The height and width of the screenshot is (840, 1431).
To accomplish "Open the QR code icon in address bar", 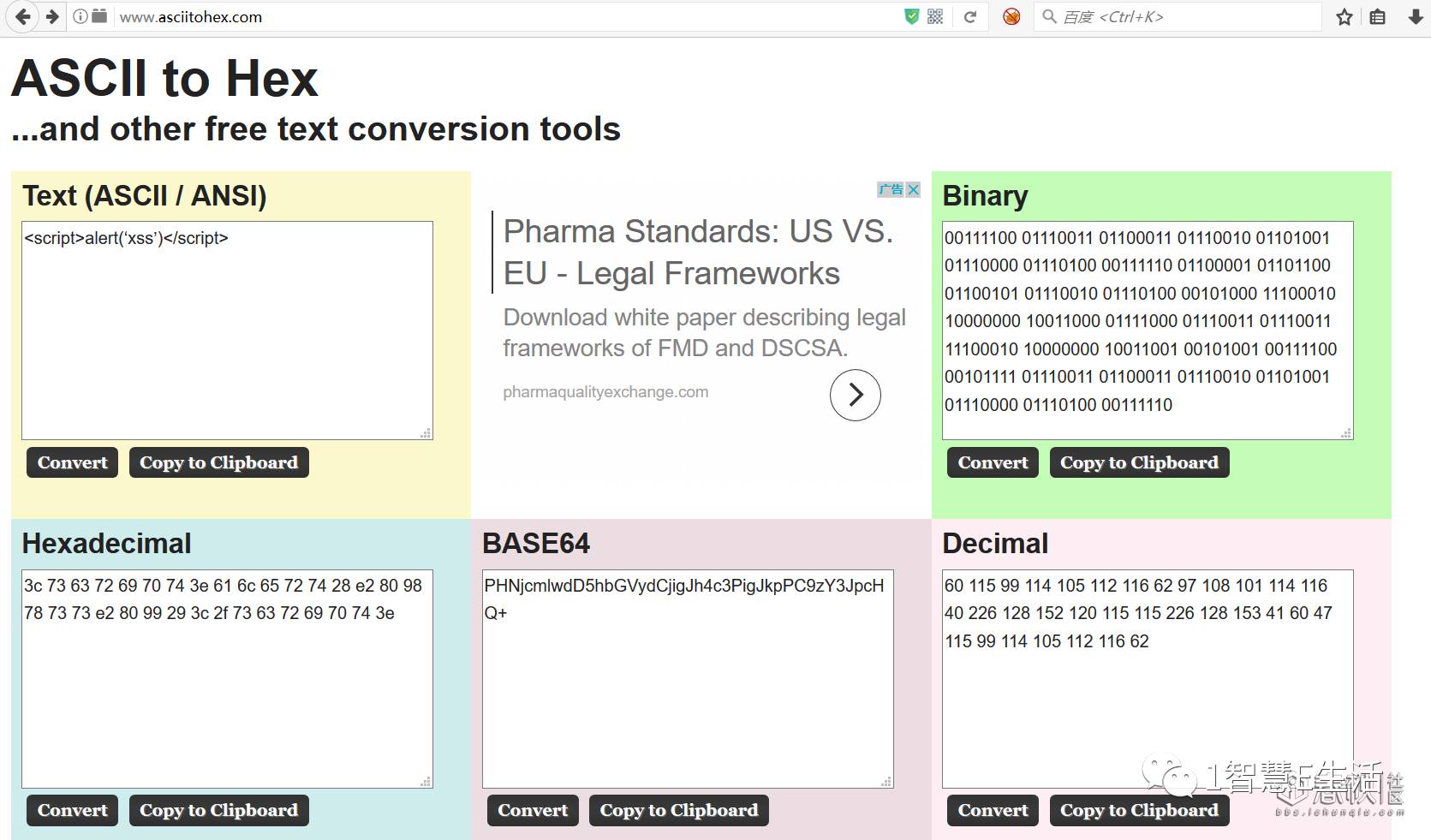I will pyautogui.click(x=935, y=16).
